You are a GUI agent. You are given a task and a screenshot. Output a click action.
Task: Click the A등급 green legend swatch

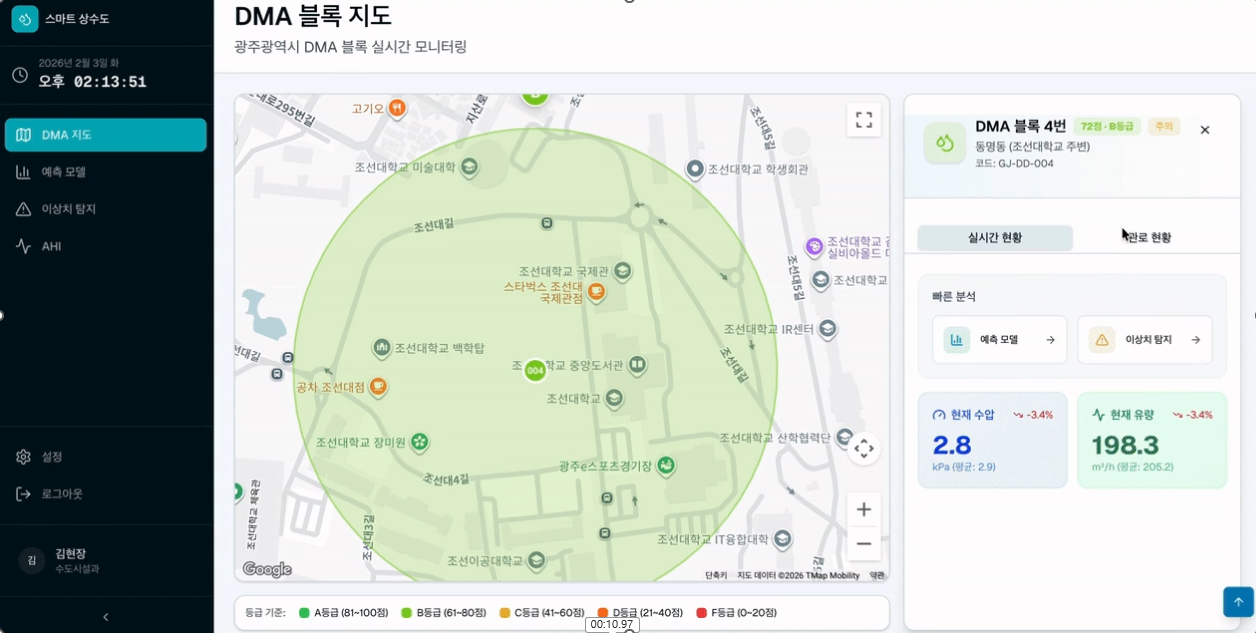pyautogui.click(x=304, y=613)
